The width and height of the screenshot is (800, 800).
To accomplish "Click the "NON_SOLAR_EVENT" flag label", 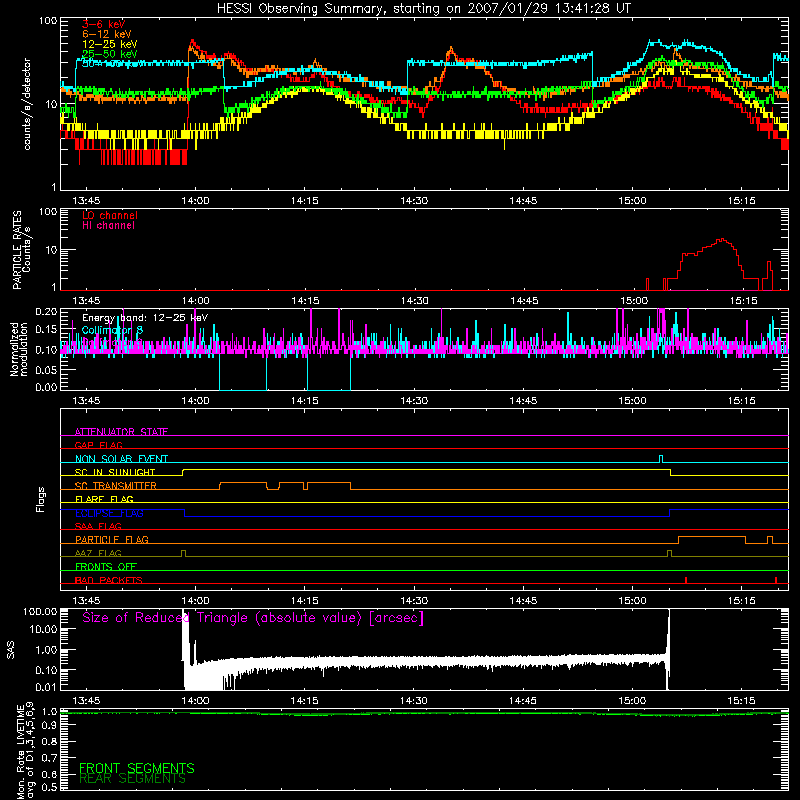I will [x=121, y=459].
